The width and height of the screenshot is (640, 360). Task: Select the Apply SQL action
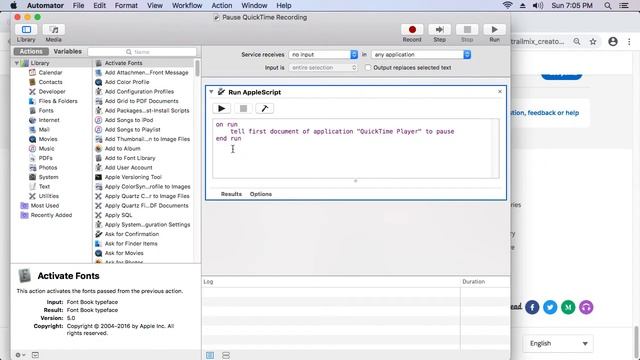[x=118, y=215]
